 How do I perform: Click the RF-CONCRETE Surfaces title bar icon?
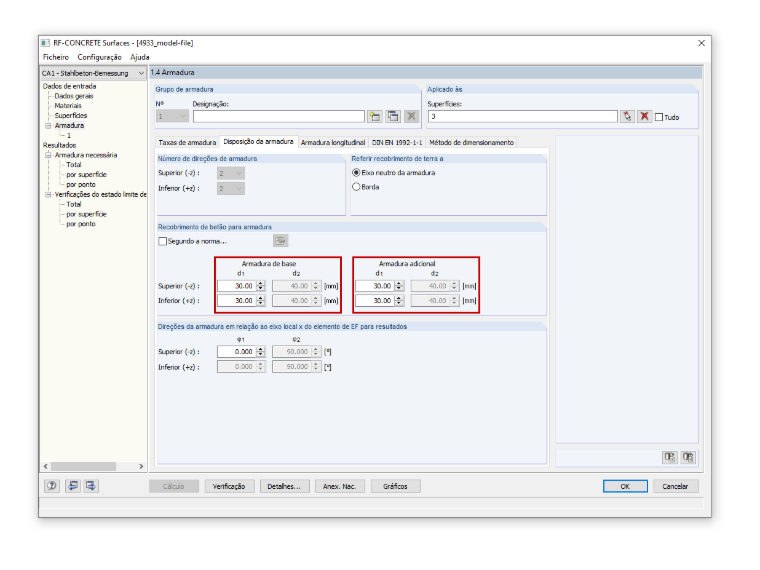[x=46, y=43]
